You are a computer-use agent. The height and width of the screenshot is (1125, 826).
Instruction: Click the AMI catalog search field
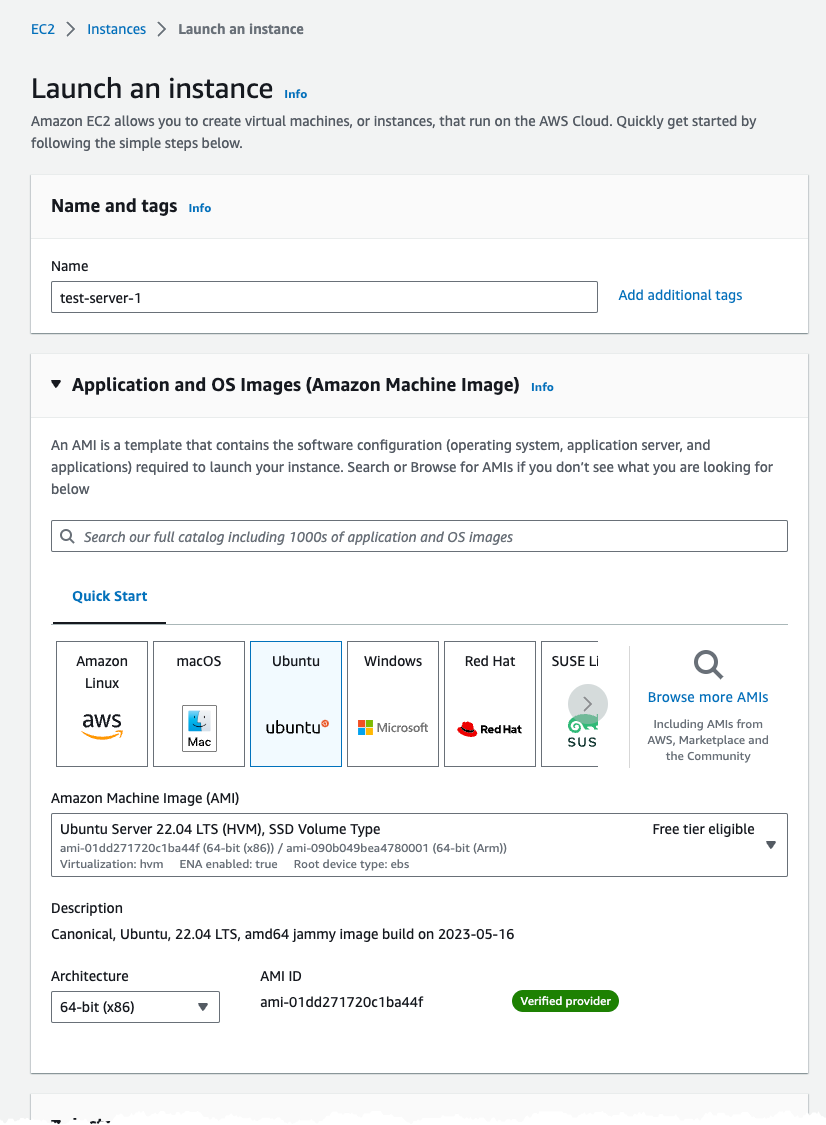pos(419,537)
